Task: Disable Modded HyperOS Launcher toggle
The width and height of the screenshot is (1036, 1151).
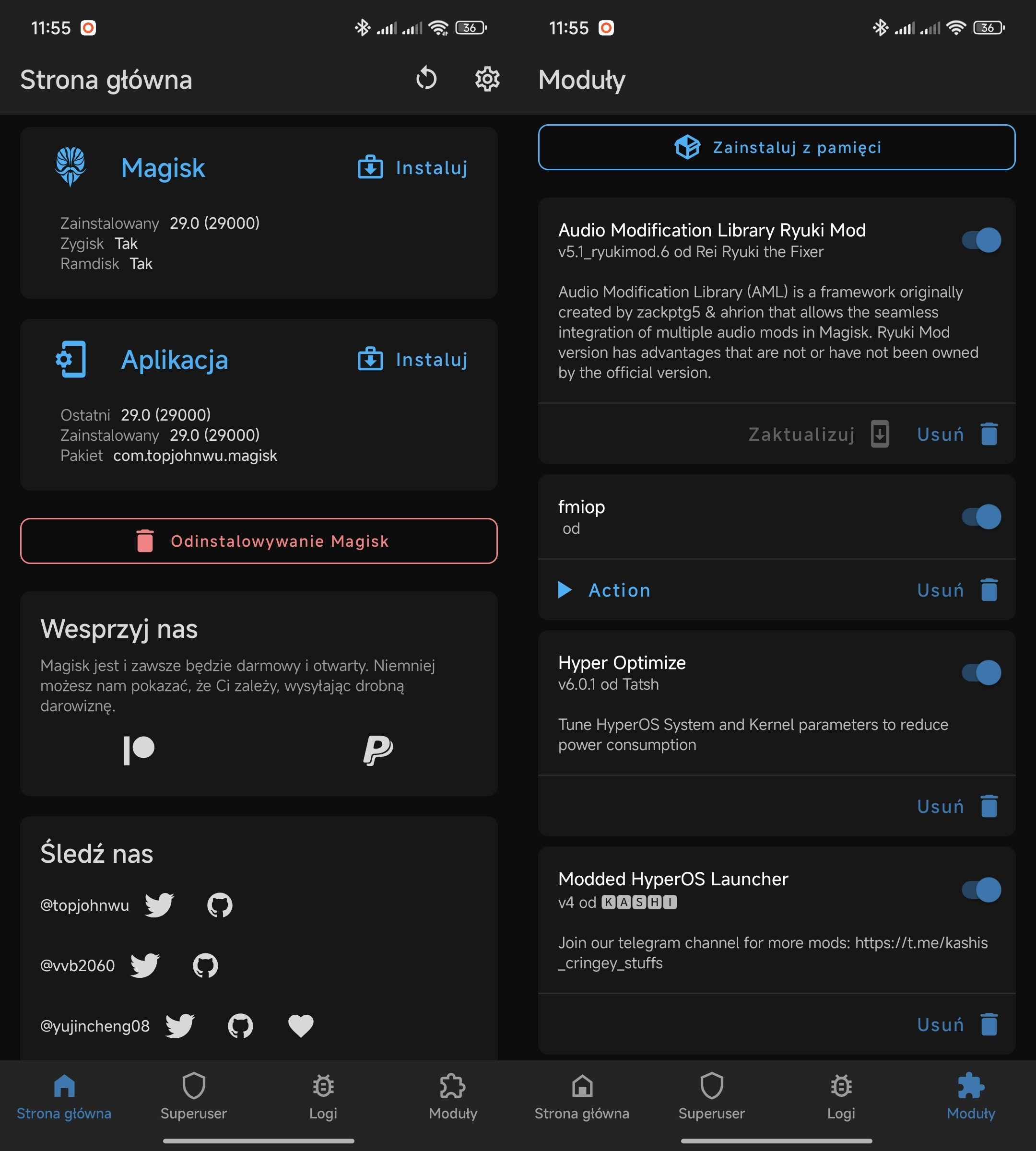Action: [x=981, y=890]
